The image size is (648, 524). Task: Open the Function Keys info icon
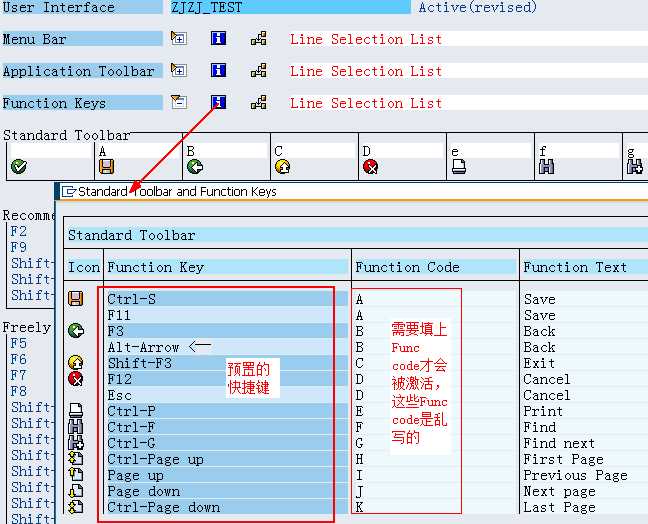coord(218,102)
